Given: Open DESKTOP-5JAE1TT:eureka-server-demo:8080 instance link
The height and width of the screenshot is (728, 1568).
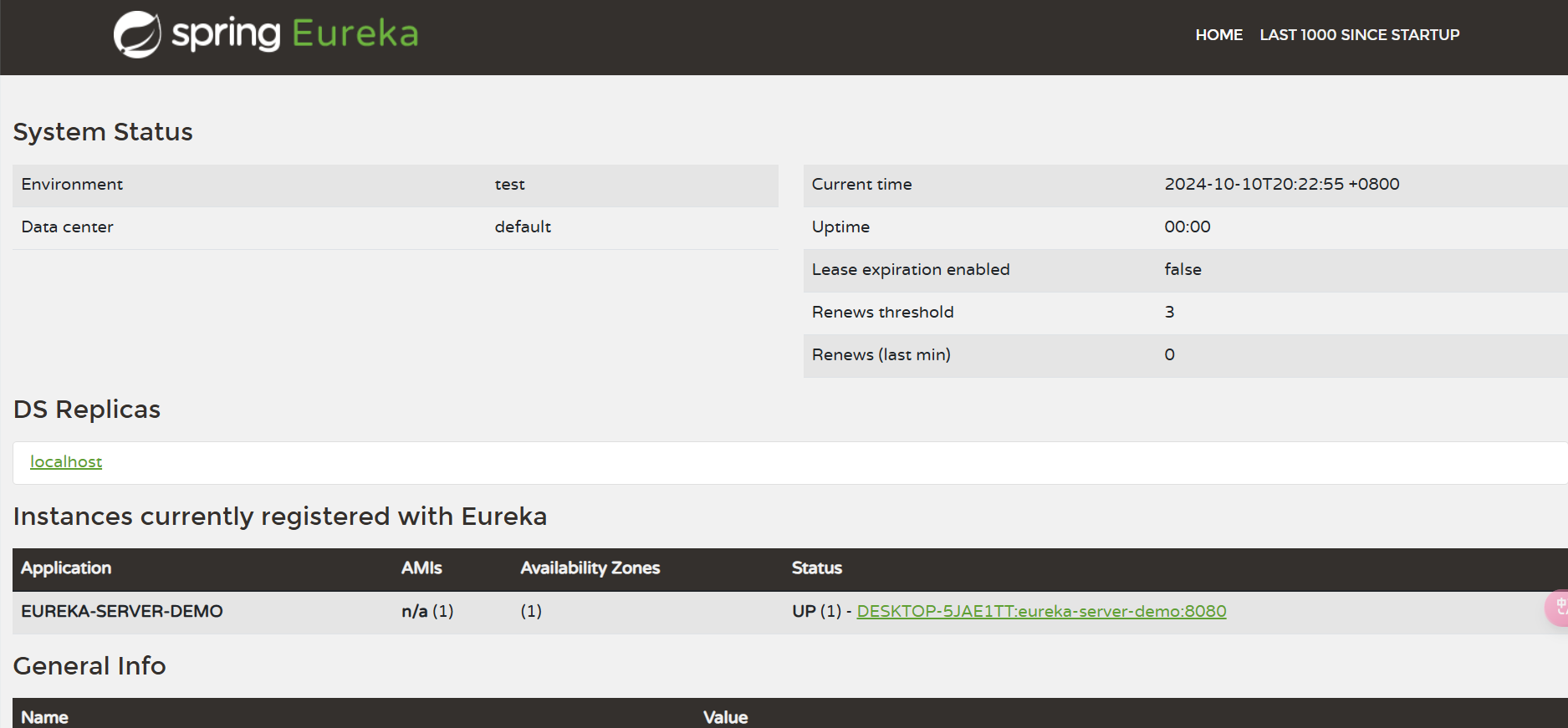Looking at the screenshot, I should (x=1041, y=611).
